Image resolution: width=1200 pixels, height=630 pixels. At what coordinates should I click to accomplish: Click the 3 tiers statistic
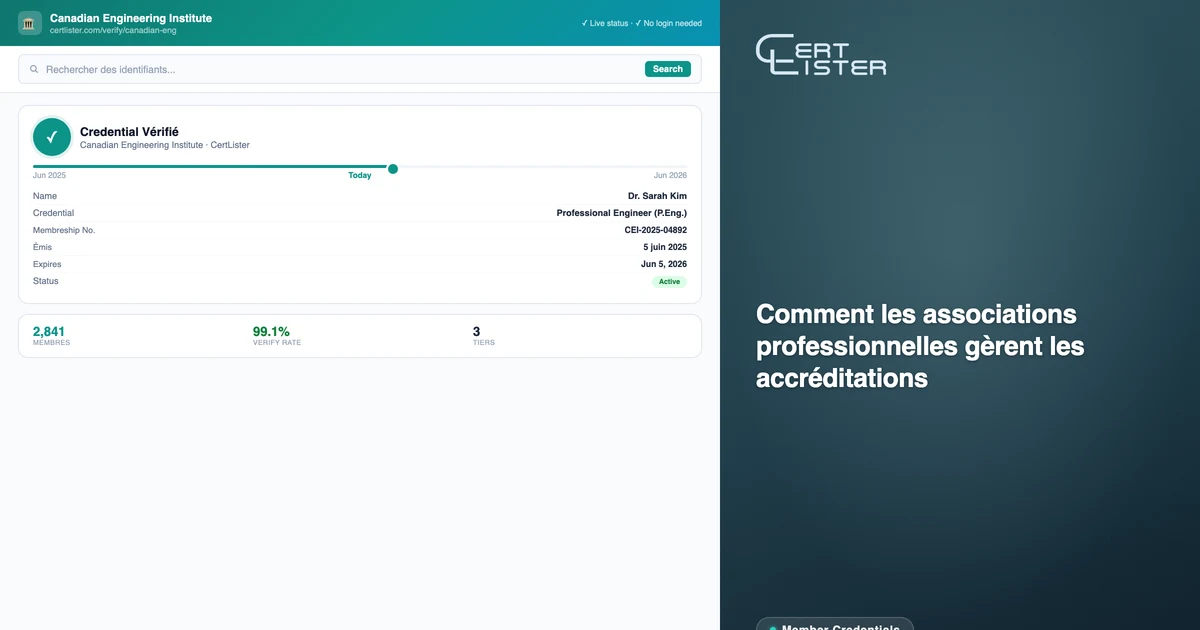(x=484, y=335)
